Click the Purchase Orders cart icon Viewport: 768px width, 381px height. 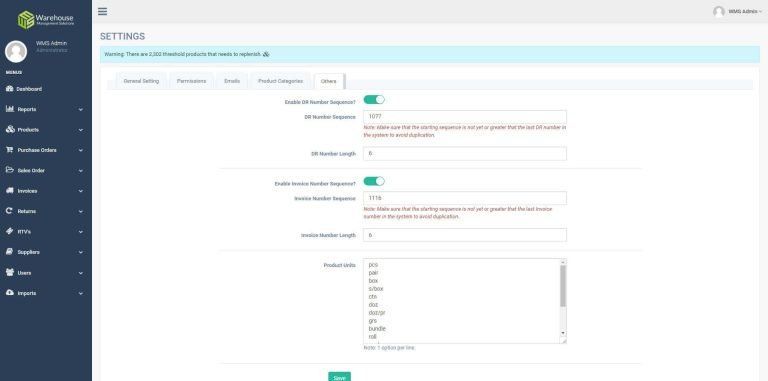[x=9, y=149]
